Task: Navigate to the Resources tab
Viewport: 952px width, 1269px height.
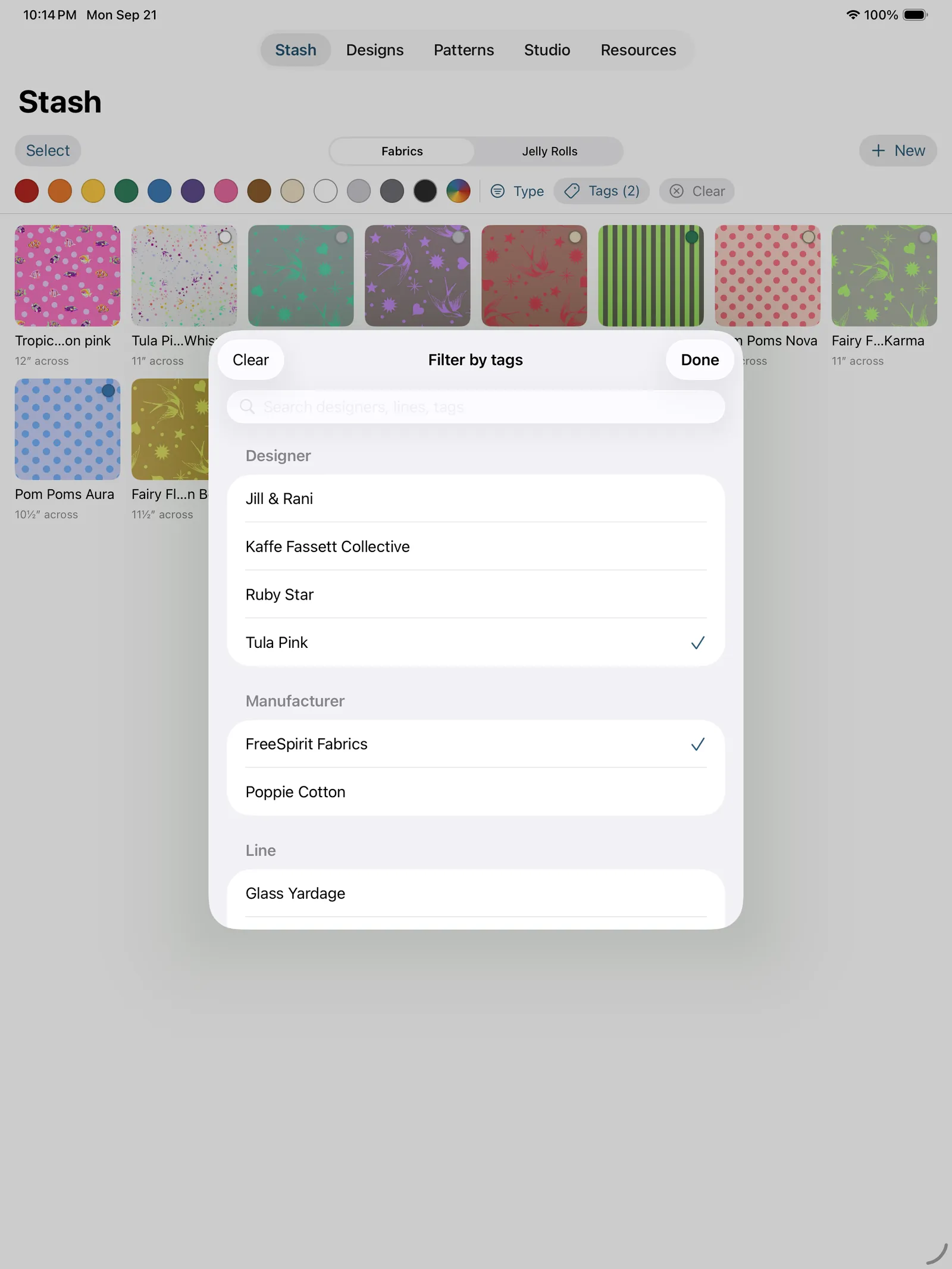Action: coord(638,50)
